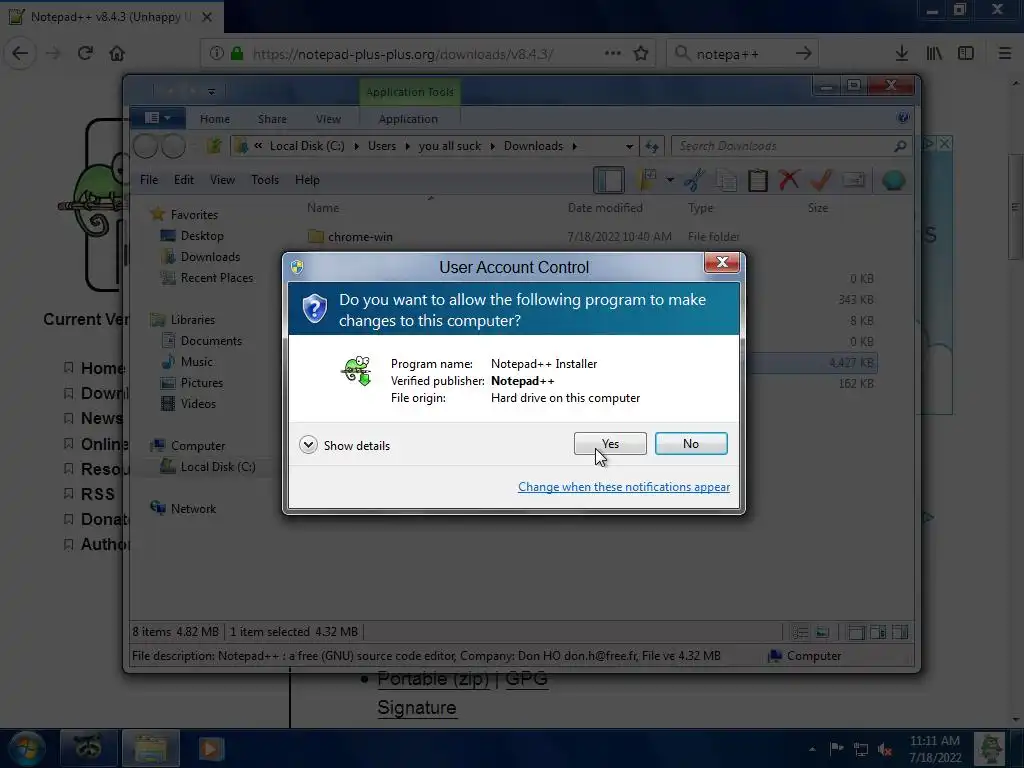Viewport: 1024px width, 768px height.
Task: Open Home ribbon tab in Explorer
Action: point(215,119)
